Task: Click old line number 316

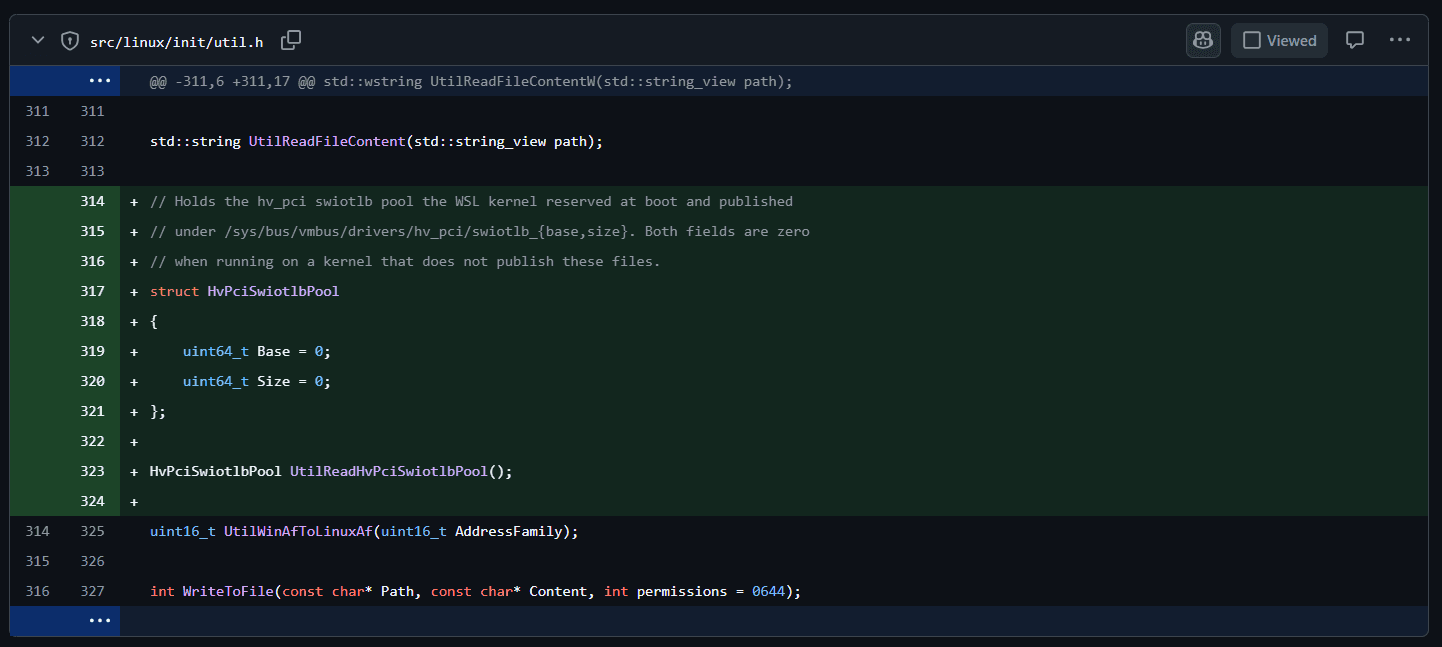Action: [x=38, y=591]
